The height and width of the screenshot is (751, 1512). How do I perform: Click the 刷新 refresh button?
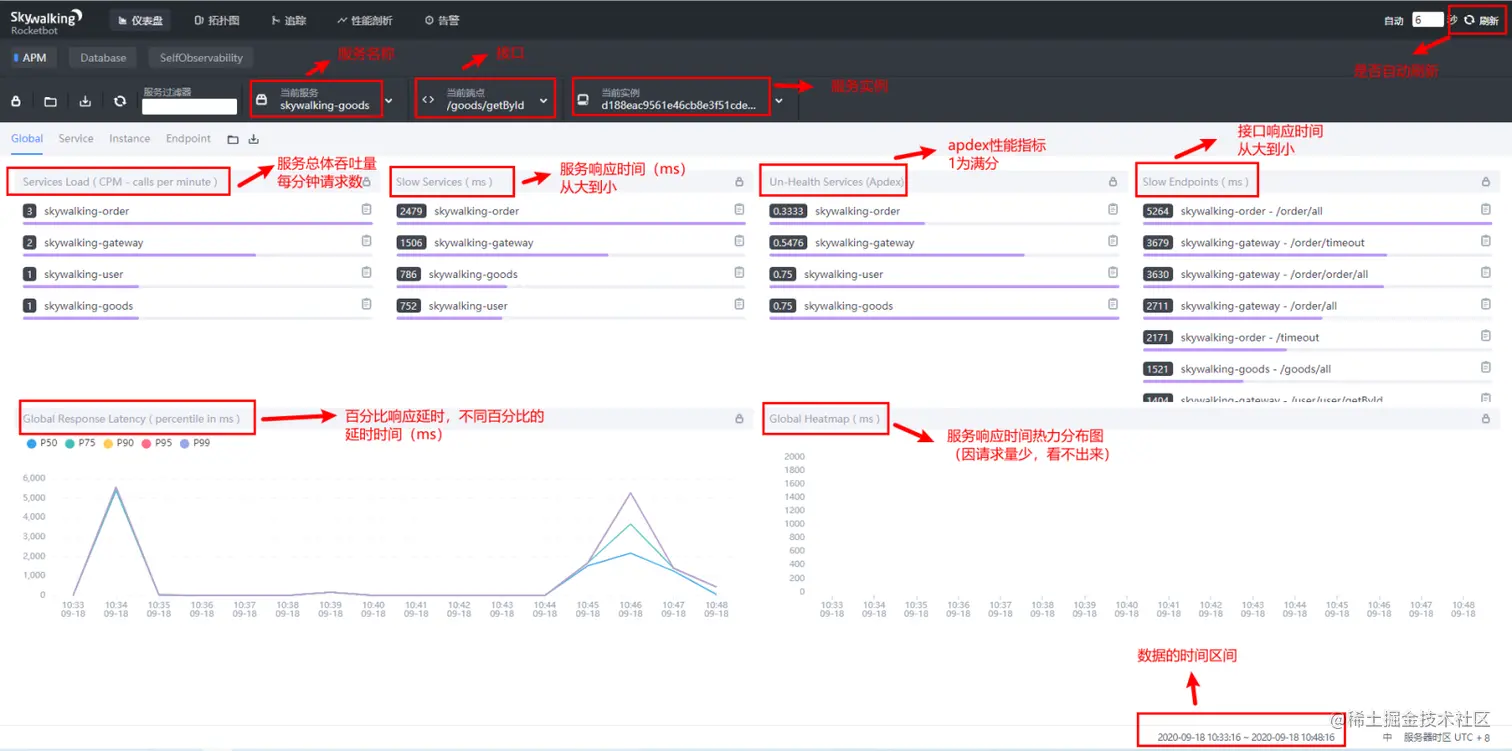click(x=1481, y=20)
